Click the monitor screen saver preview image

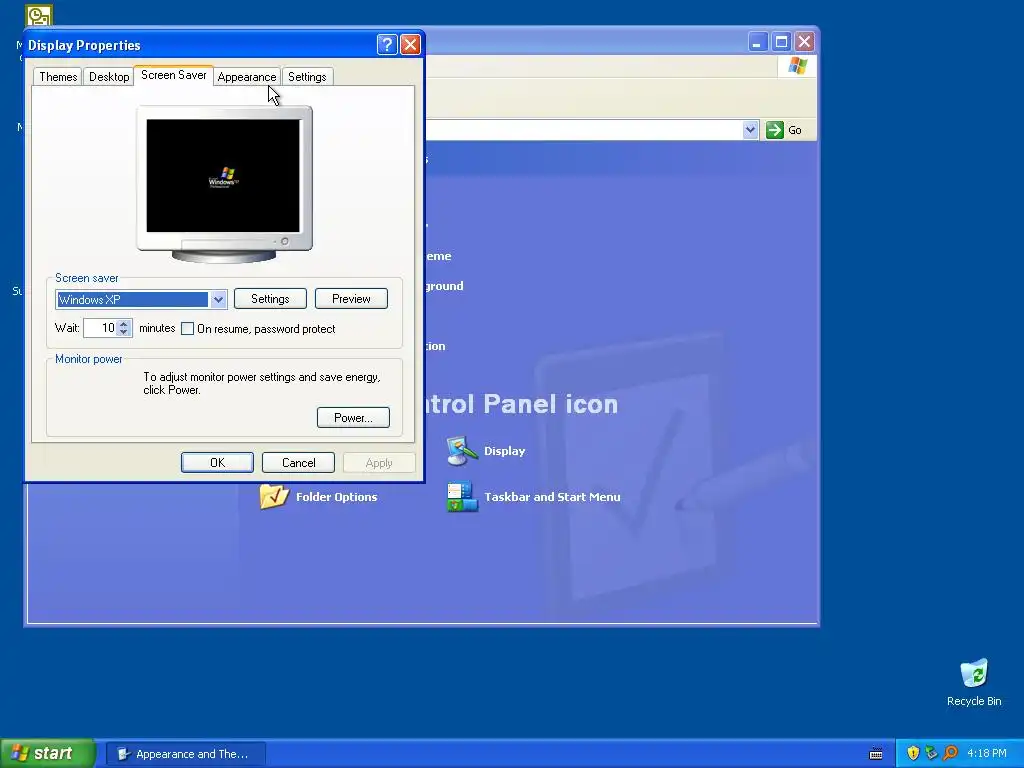point(223,176)
